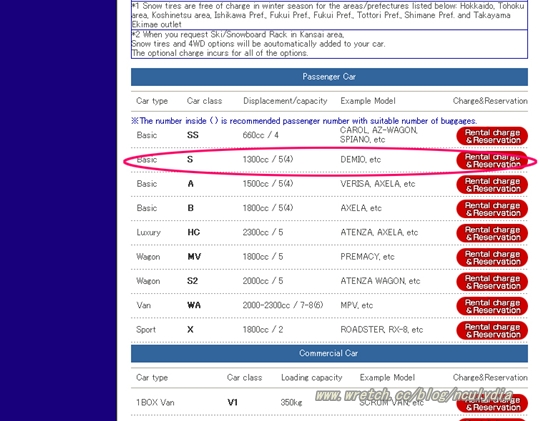540x421 pixels.
Task: Click 'Van' car type cell
Action: (144, 305)
